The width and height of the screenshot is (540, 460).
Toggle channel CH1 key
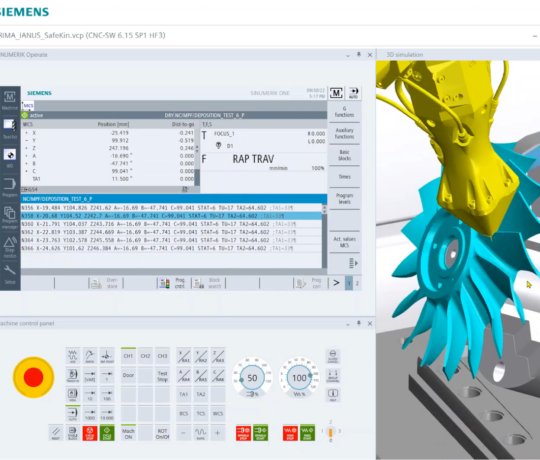click(128, 356)
